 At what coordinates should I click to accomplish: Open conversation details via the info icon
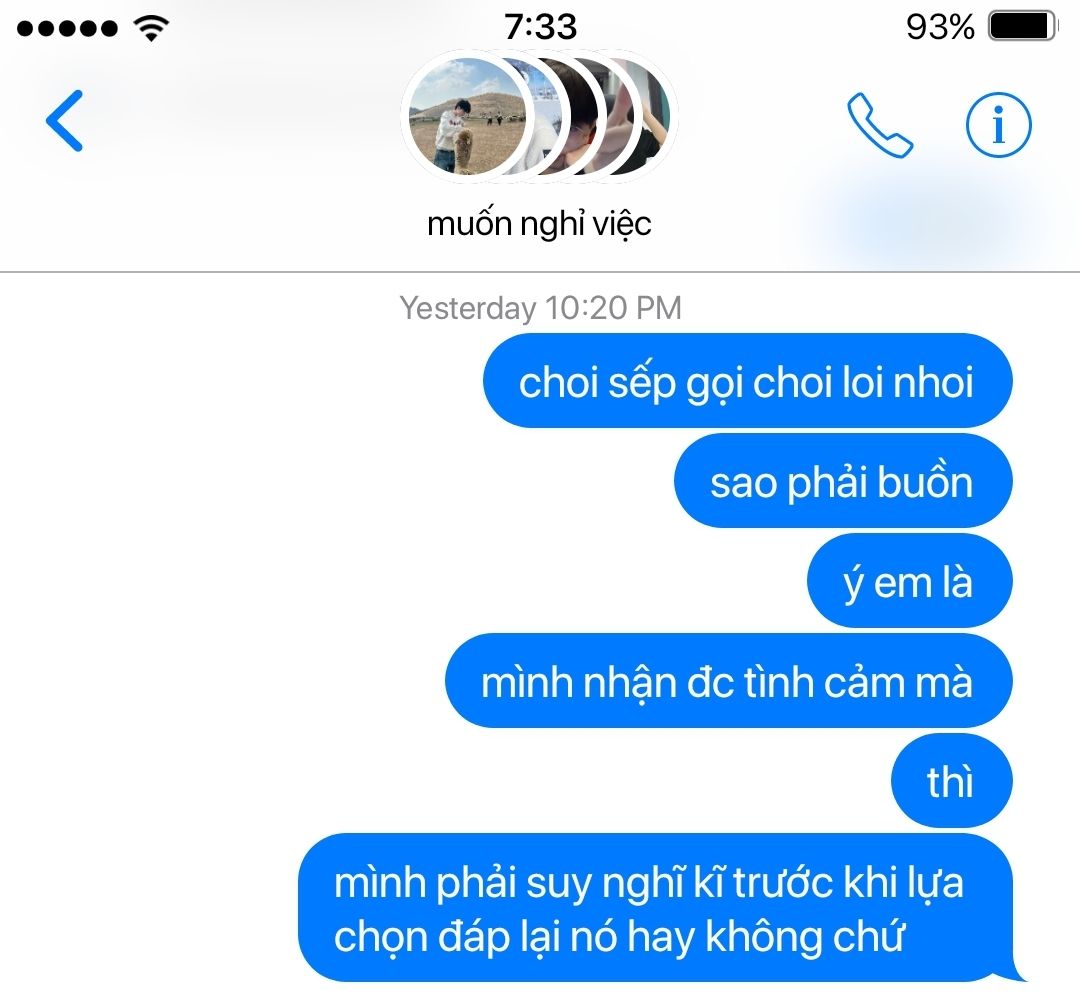click(x=999, y=125)
